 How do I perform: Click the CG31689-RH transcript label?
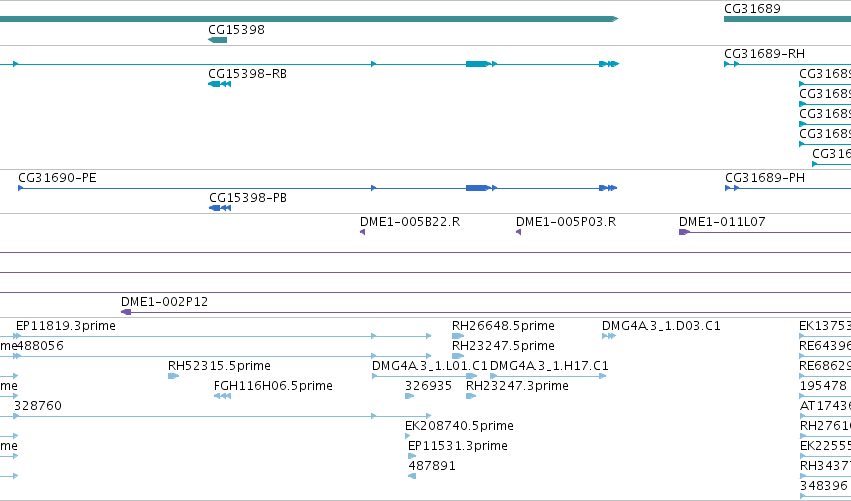[x=764, y=53]
